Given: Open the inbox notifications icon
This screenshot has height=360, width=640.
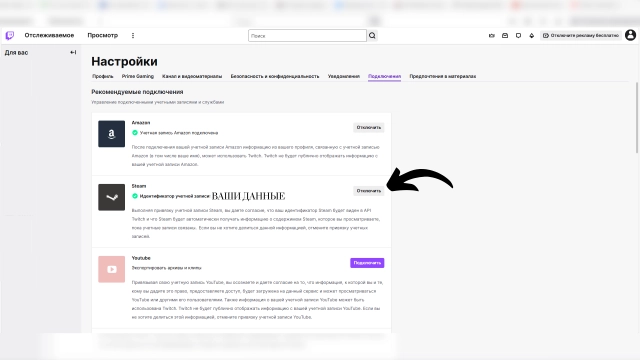Looking at the screenshot, I should click(505, 36).
